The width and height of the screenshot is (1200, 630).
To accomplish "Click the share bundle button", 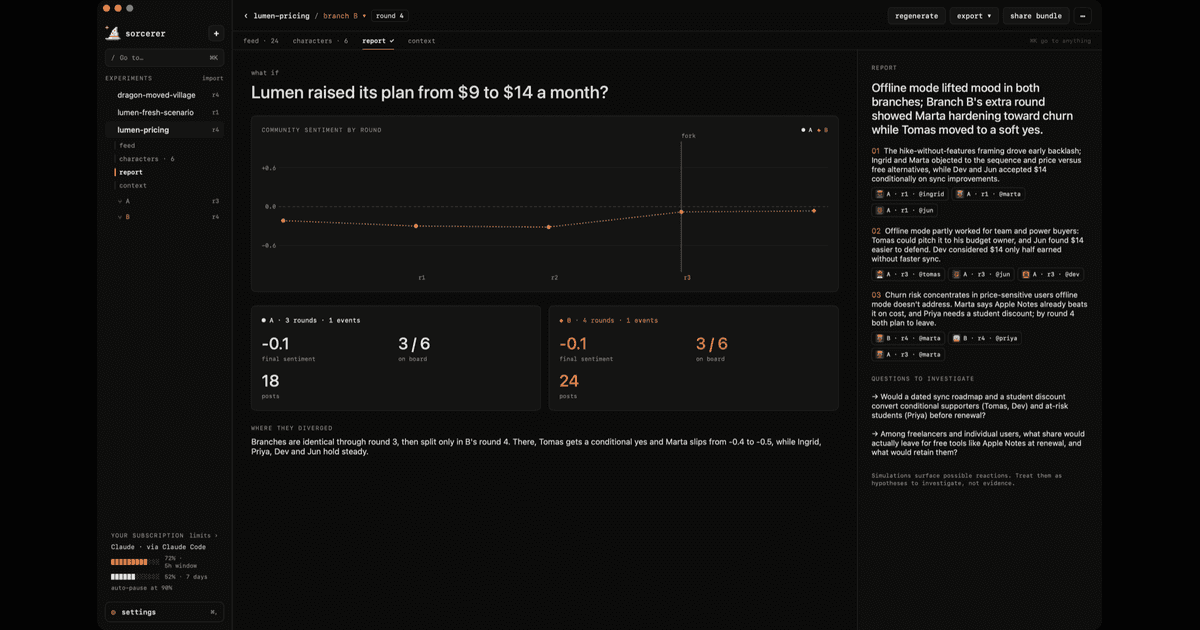I will point(1036,16).
